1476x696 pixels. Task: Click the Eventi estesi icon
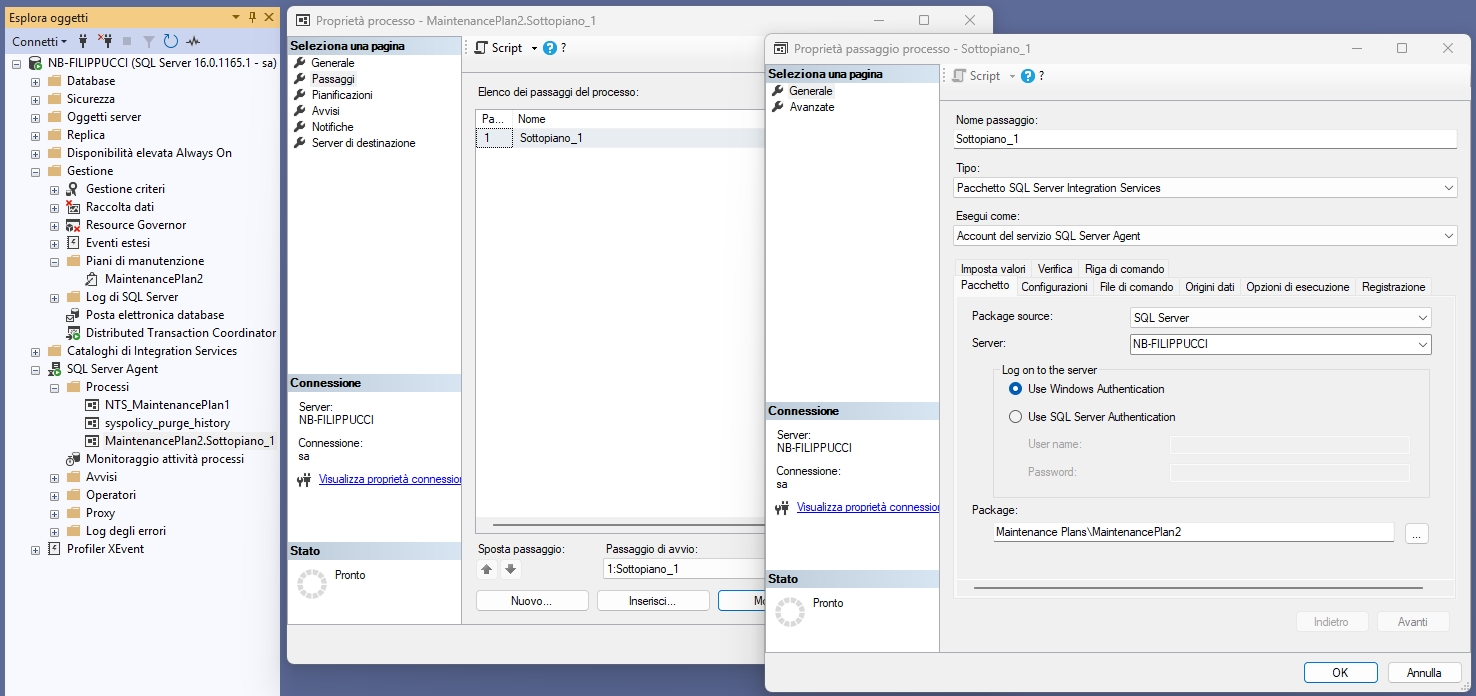(73, 243)
